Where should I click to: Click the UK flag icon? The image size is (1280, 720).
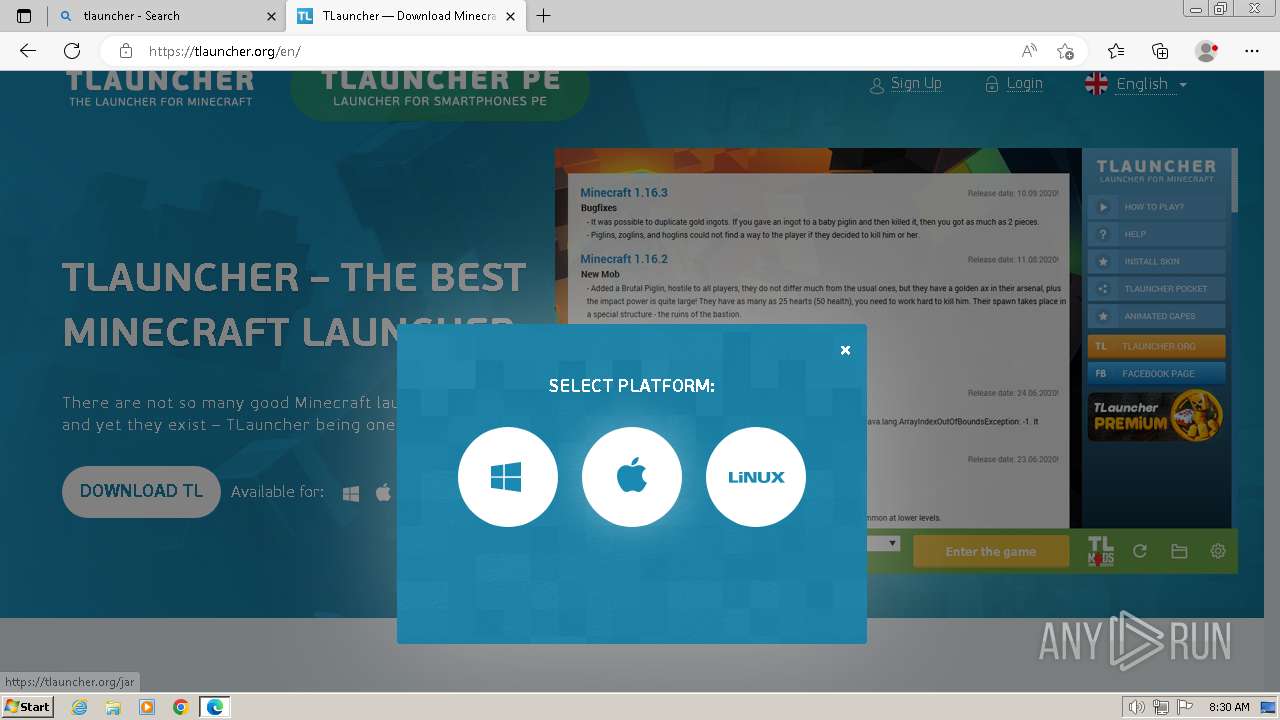(x=1097, y=84)
